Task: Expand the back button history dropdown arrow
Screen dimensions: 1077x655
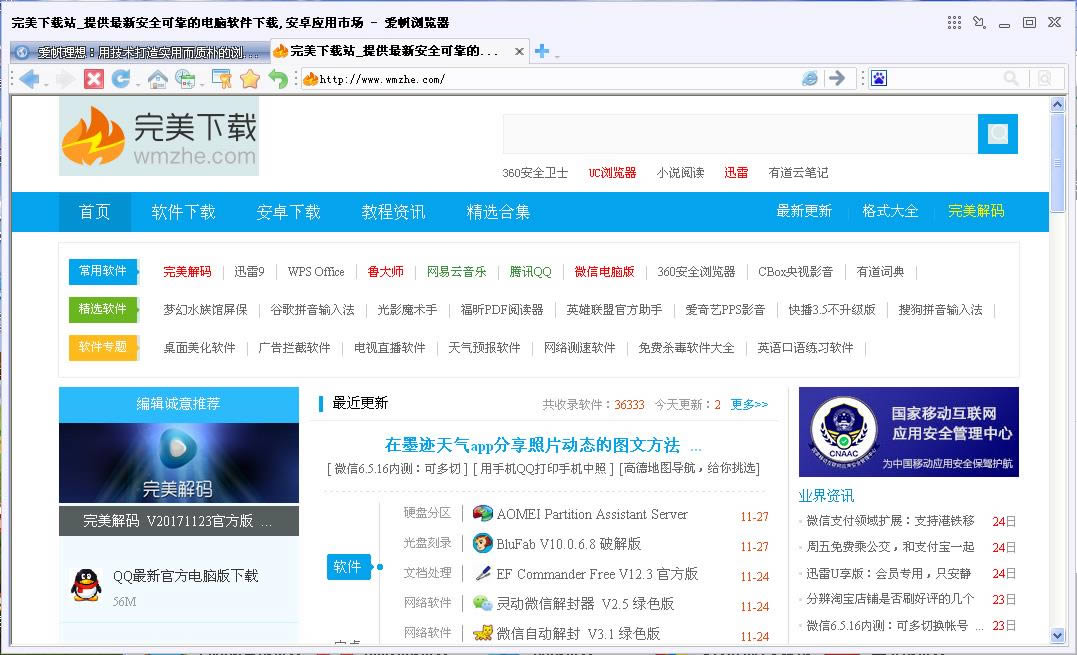Action: pos(46,84)
